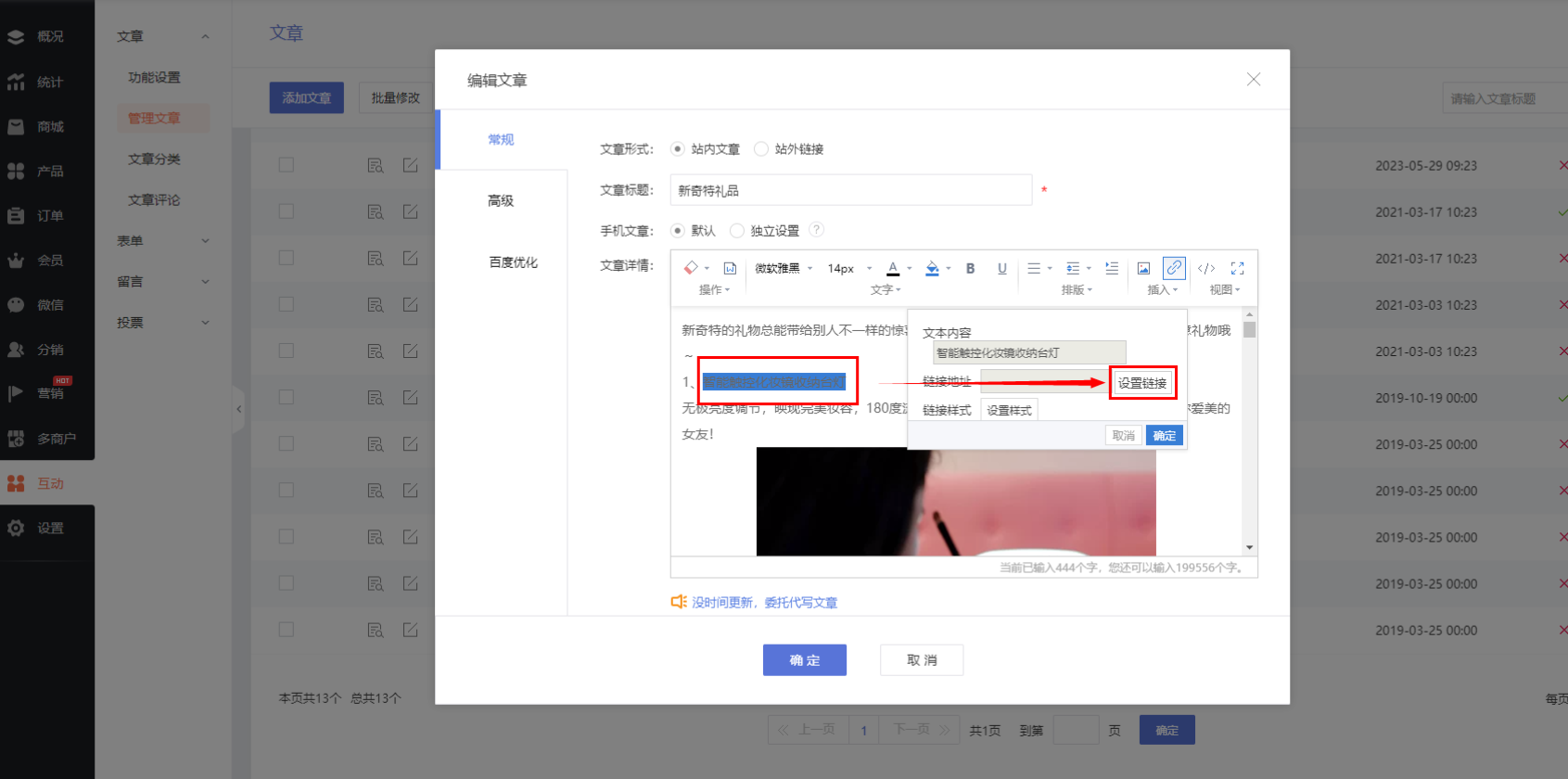1568x779 pixels.
Task: Click the 文章标题 input field
Action: [x=850, y=190]
